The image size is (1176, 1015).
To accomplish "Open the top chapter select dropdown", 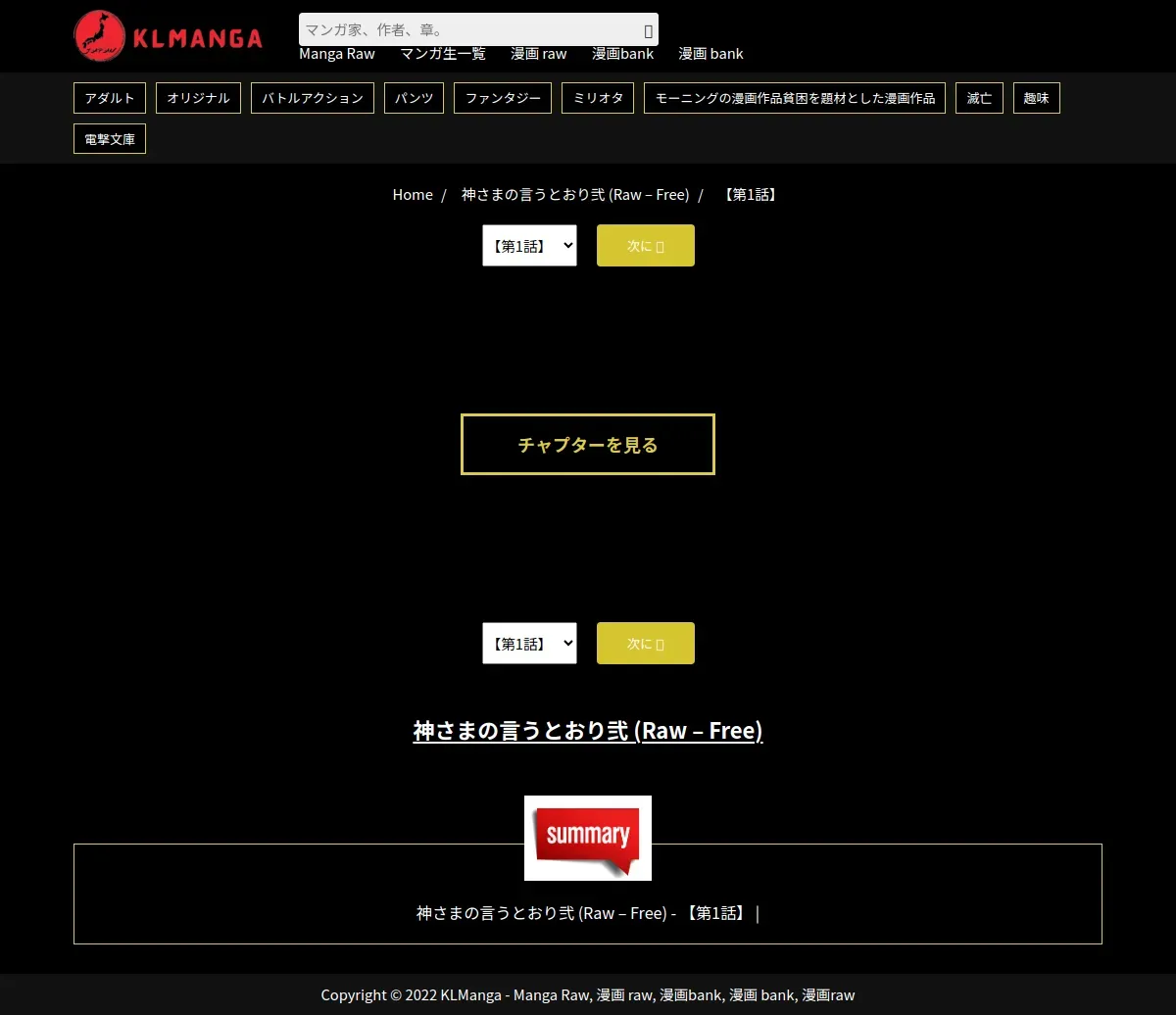I will point(529,246).
